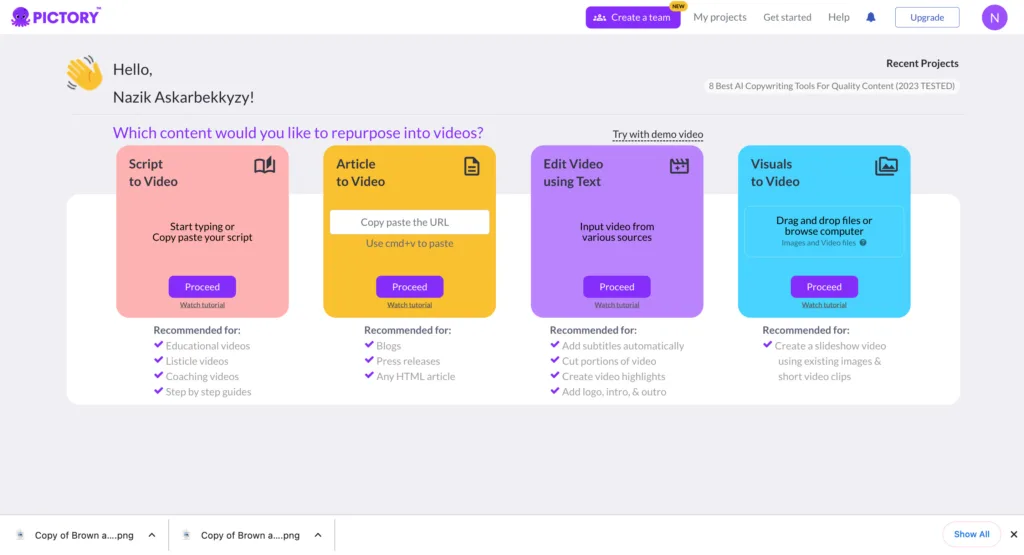
Task: Click the Blogs list item
Action: click(x=389, y=346)
